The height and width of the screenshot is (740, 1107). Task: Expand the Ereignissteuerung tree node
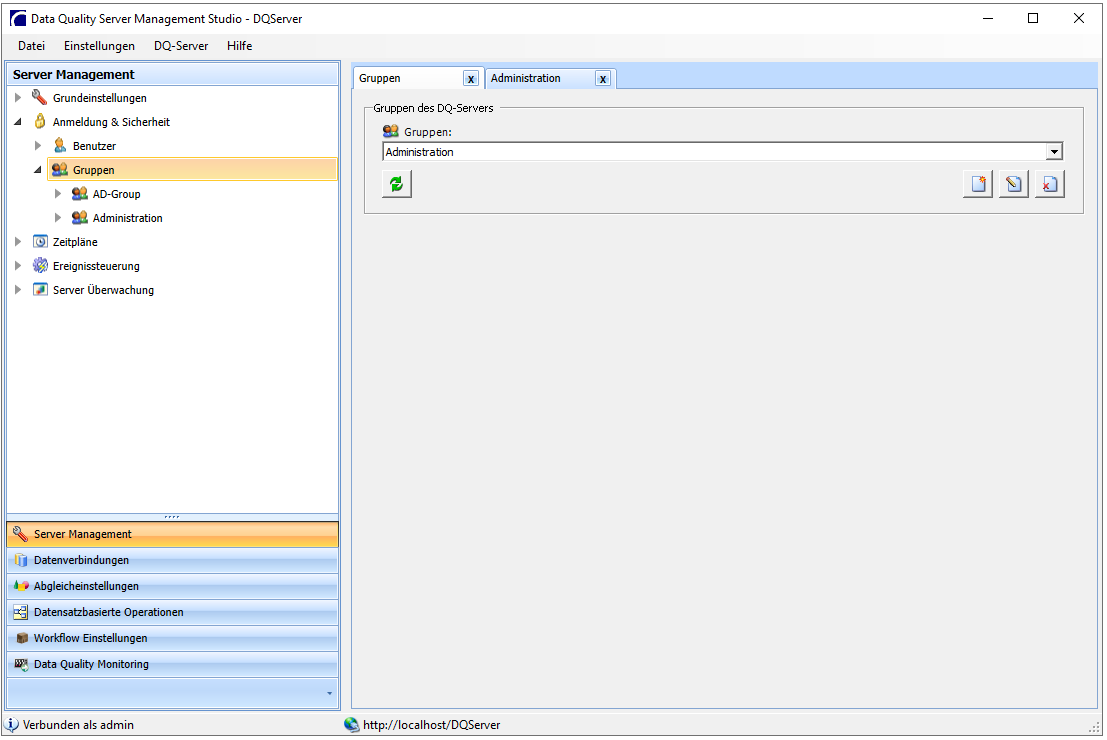coord(18,265)
